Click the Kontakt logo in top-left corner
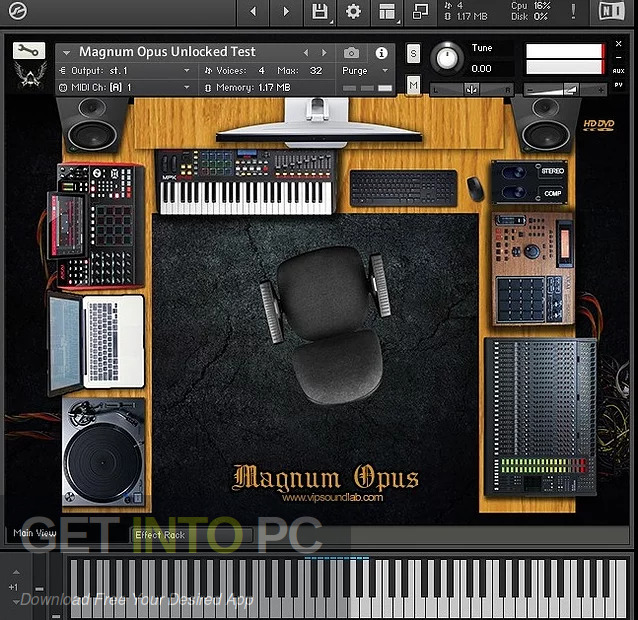 [17, 11]
